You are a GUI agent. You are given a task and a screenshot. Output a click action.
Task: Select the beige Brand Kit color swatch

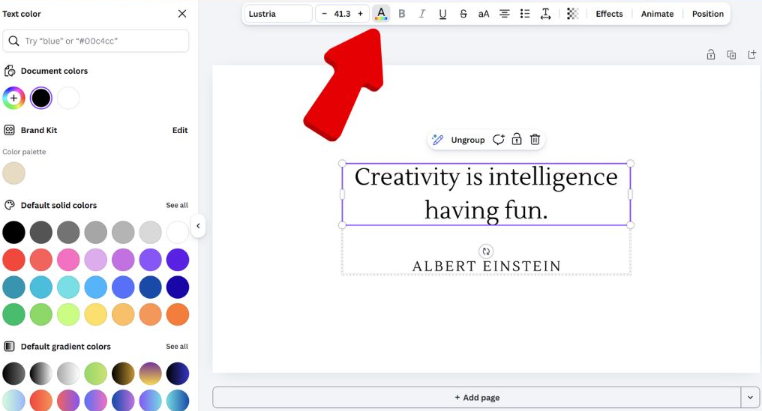tap(14, 173)
